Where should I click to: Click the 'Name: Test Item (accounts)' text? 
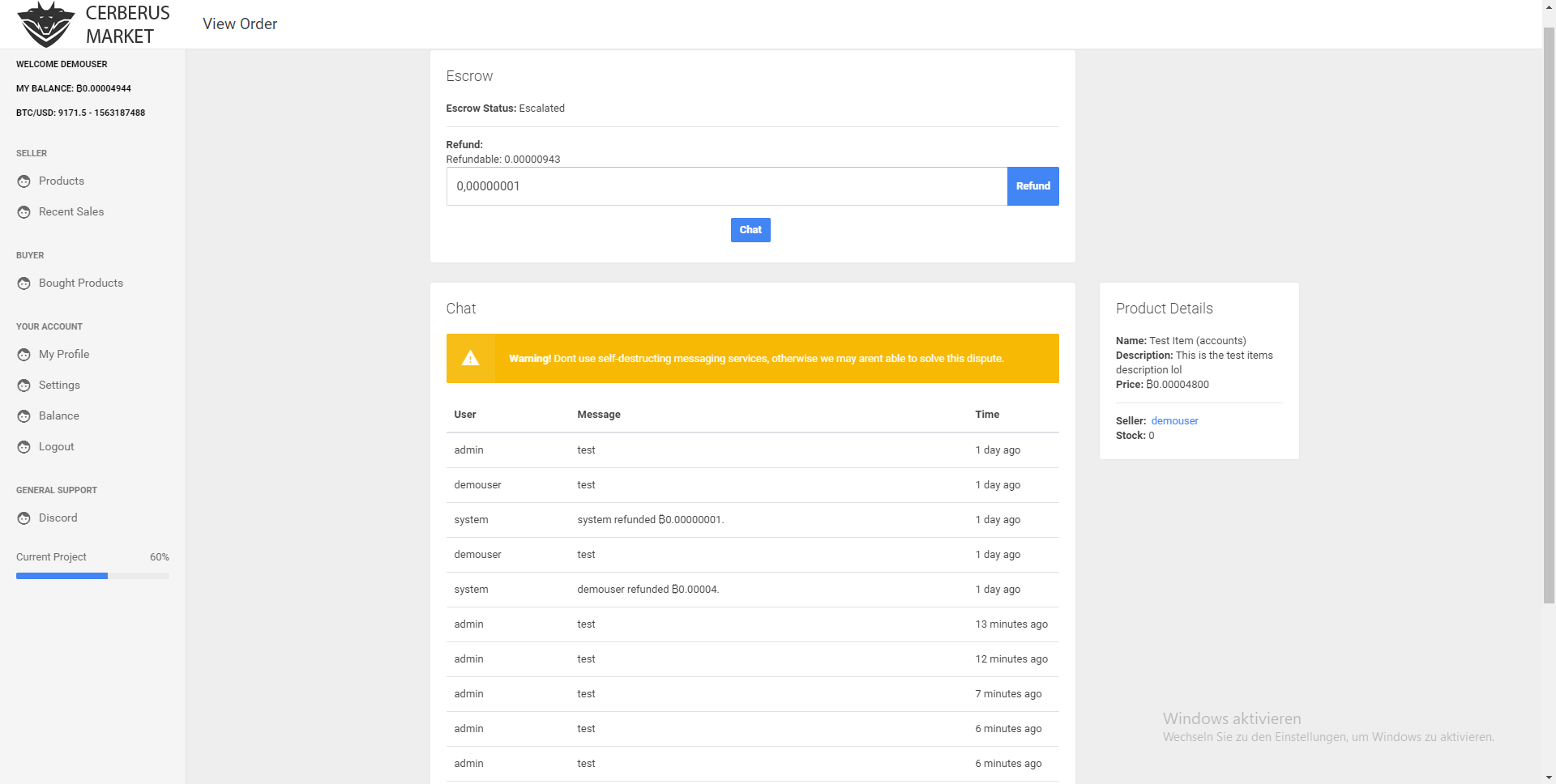click(1181, 341)
